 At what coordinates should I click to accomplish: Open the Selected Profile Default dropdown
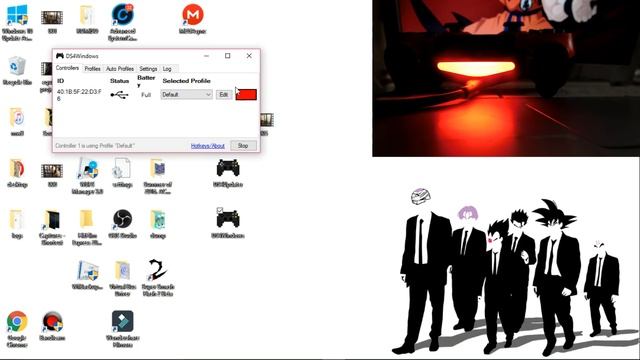[x=186, y=95]
